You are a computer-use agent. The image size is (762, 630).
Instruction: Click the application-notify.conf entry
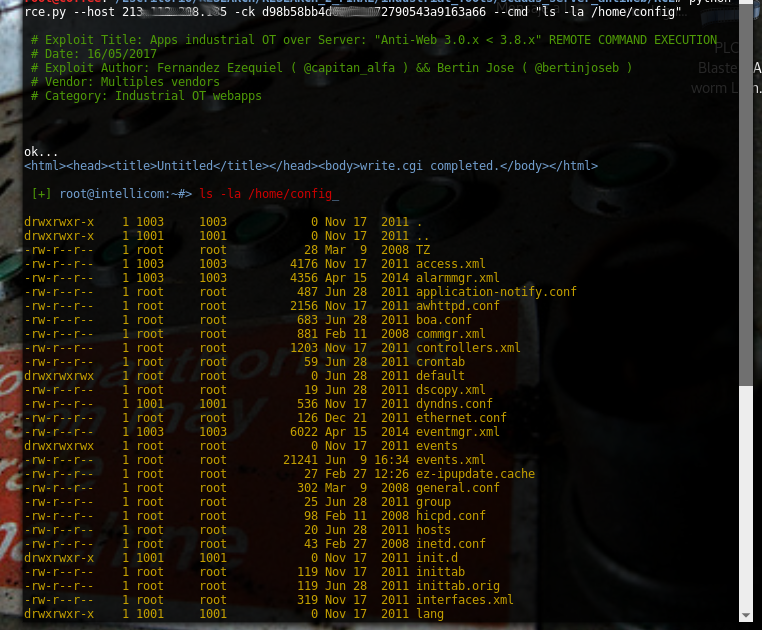496,292
